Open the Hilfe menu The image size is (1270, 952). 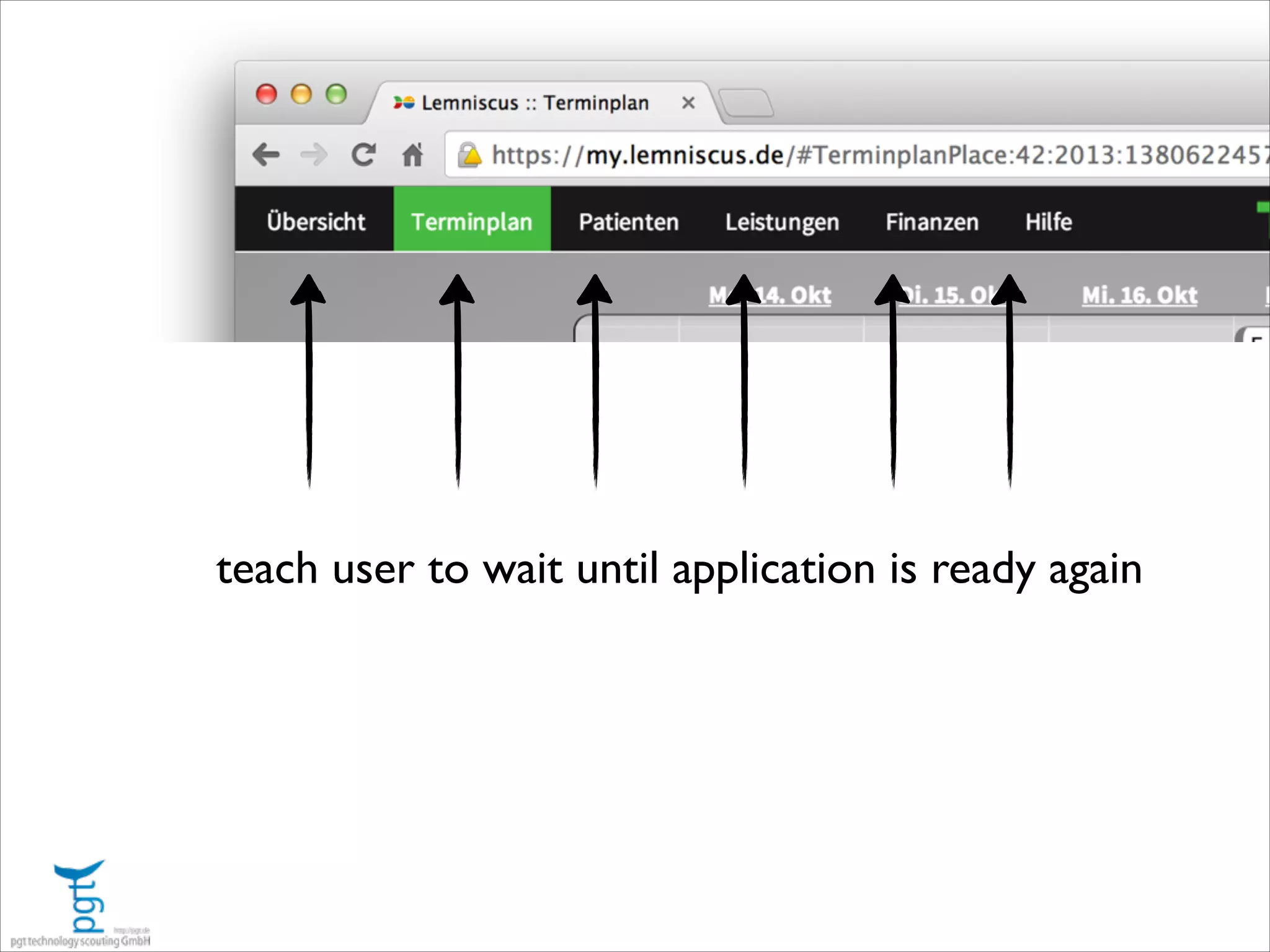[1049, 221]
